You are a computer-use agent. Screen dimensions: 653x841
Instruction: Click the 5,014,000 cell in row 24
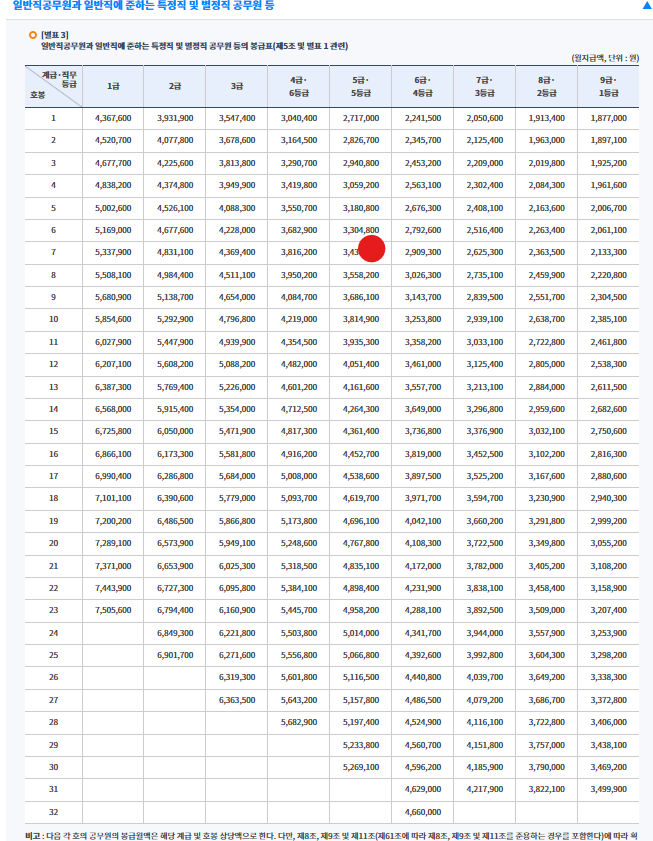click(361, 633)
